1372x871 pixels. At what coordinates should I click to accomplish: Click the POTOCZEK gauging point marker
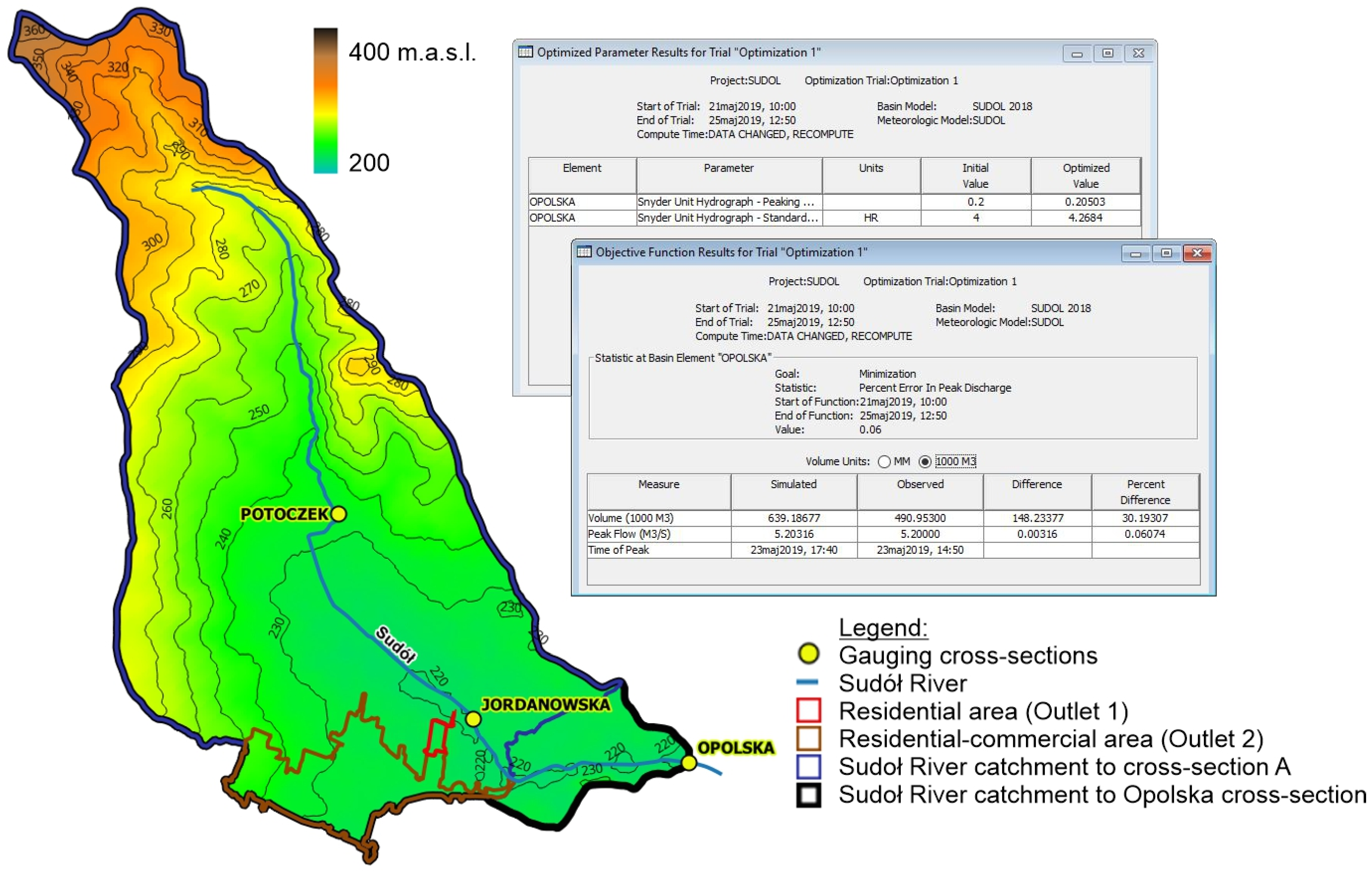coord(339,514)
